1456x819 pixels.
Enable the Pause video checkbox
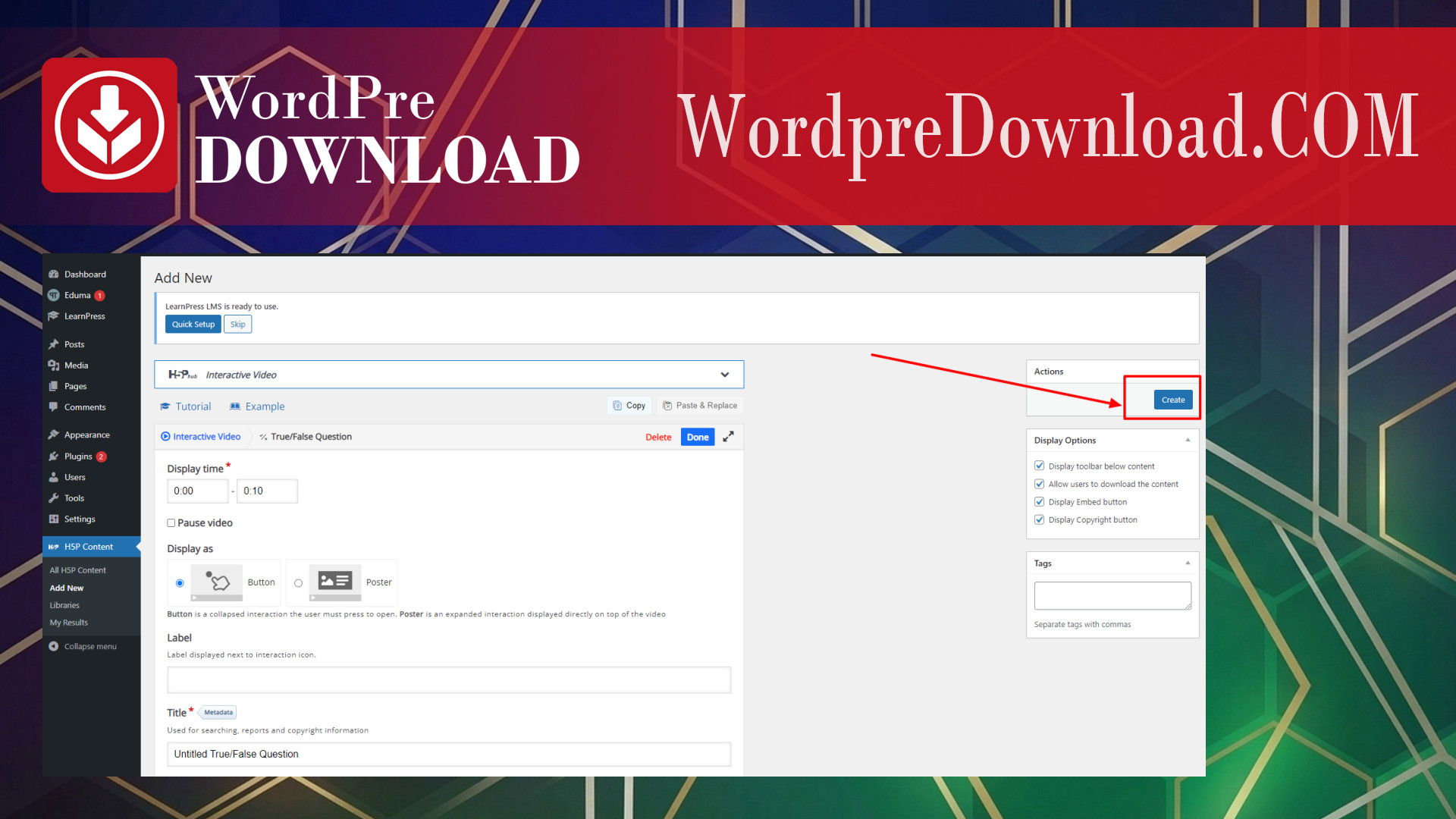pos(171,523)
